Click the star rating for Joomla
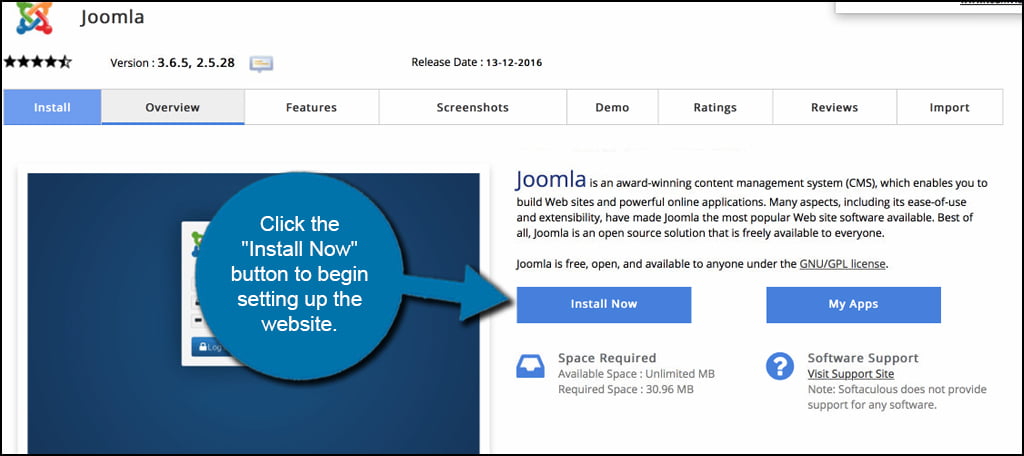 coord(37,62)
